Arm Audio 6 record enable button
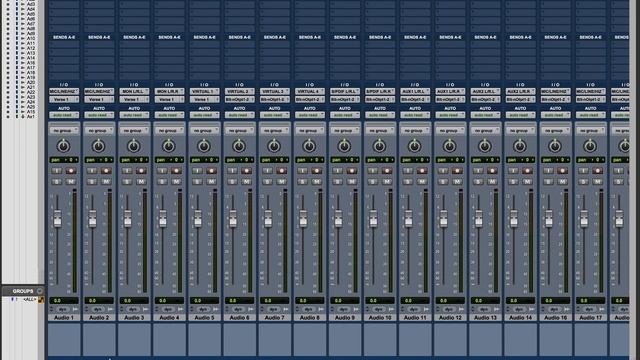Viewport: 640px width, 360px height. click(x=247, y=171)
